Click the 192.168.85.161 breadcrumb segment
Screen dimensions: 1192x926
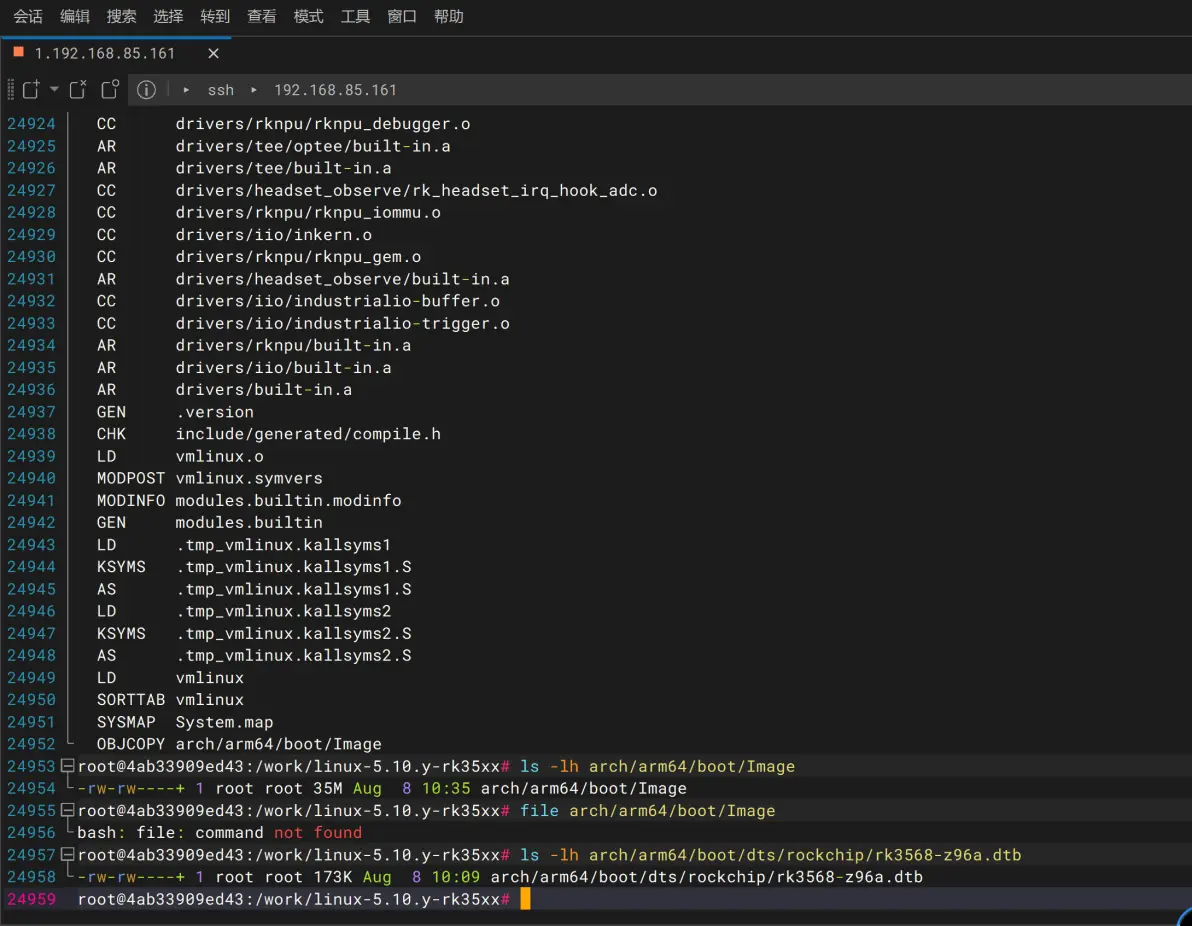[x=335, y=90]
